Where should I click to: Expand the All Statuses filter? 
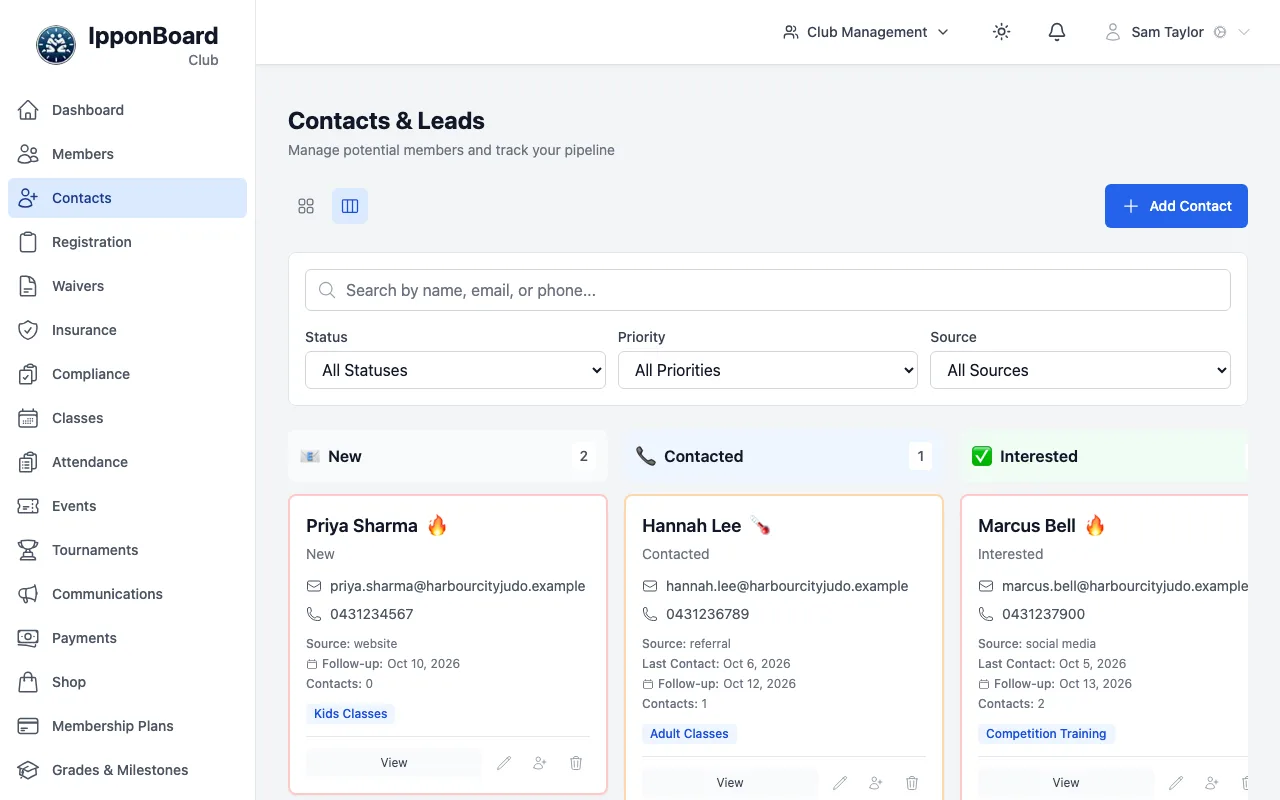pyautogui.click(x=455, y=370)
